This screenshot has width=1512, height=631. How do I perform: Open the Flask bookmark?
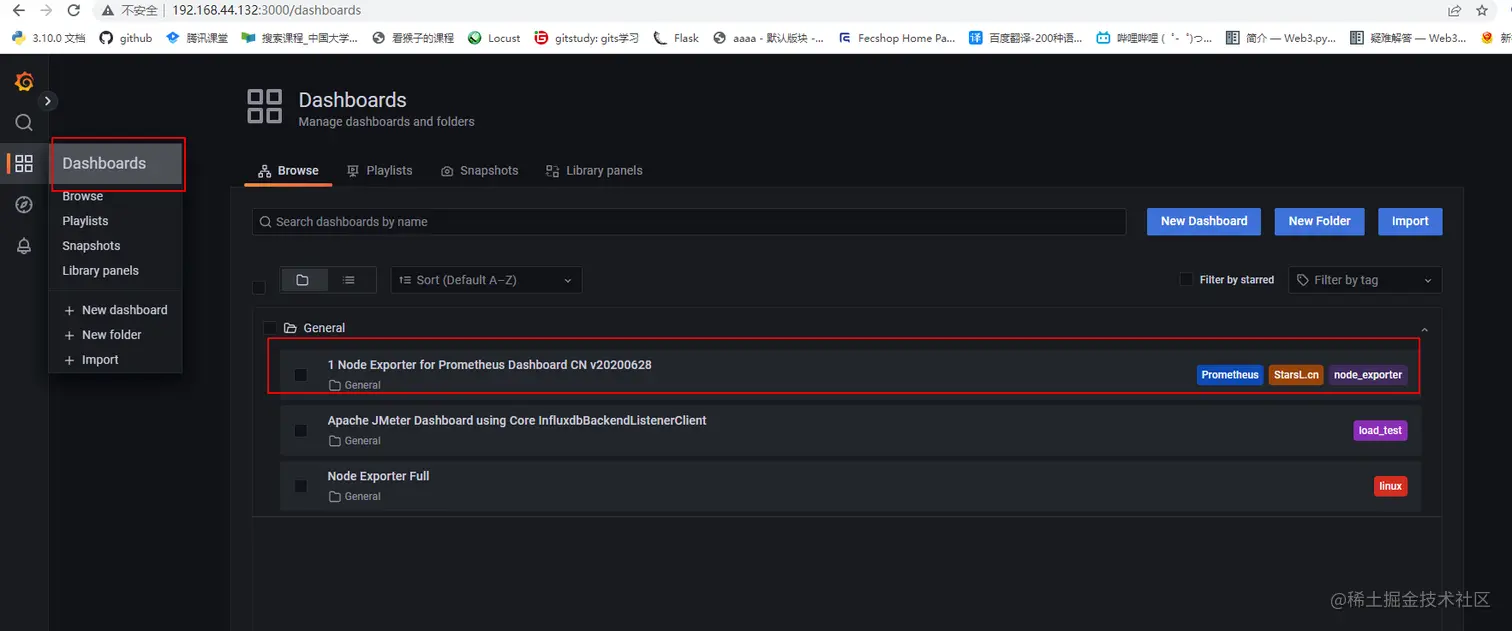pyautogui.click(x=676, y=38)
